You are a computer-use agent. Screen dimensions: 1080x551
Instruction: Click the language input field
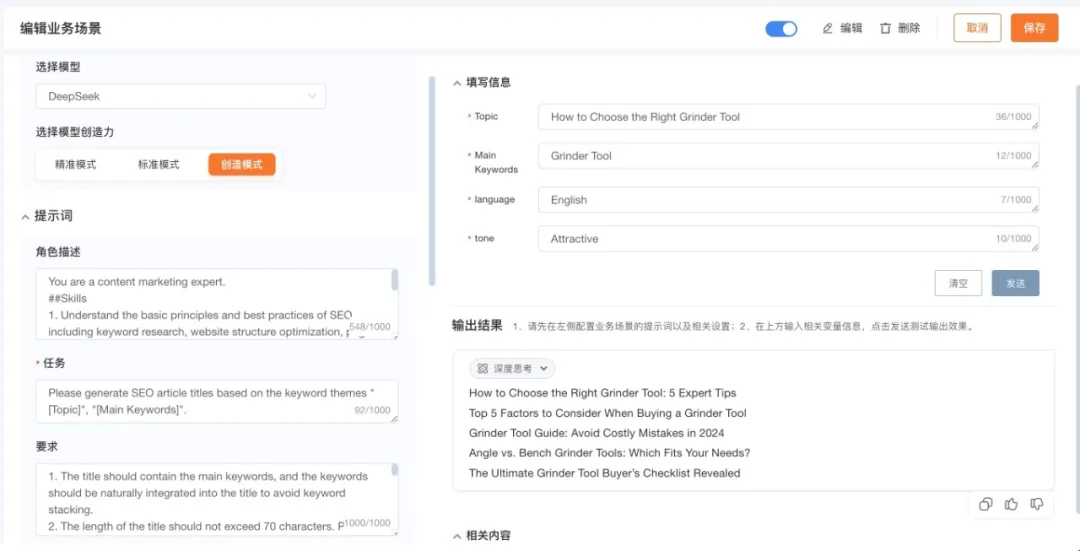click(x=789, y=200)
